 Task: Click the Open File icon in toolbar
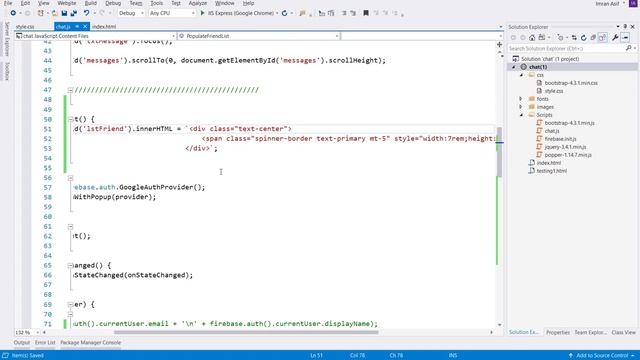coord(54,13)
